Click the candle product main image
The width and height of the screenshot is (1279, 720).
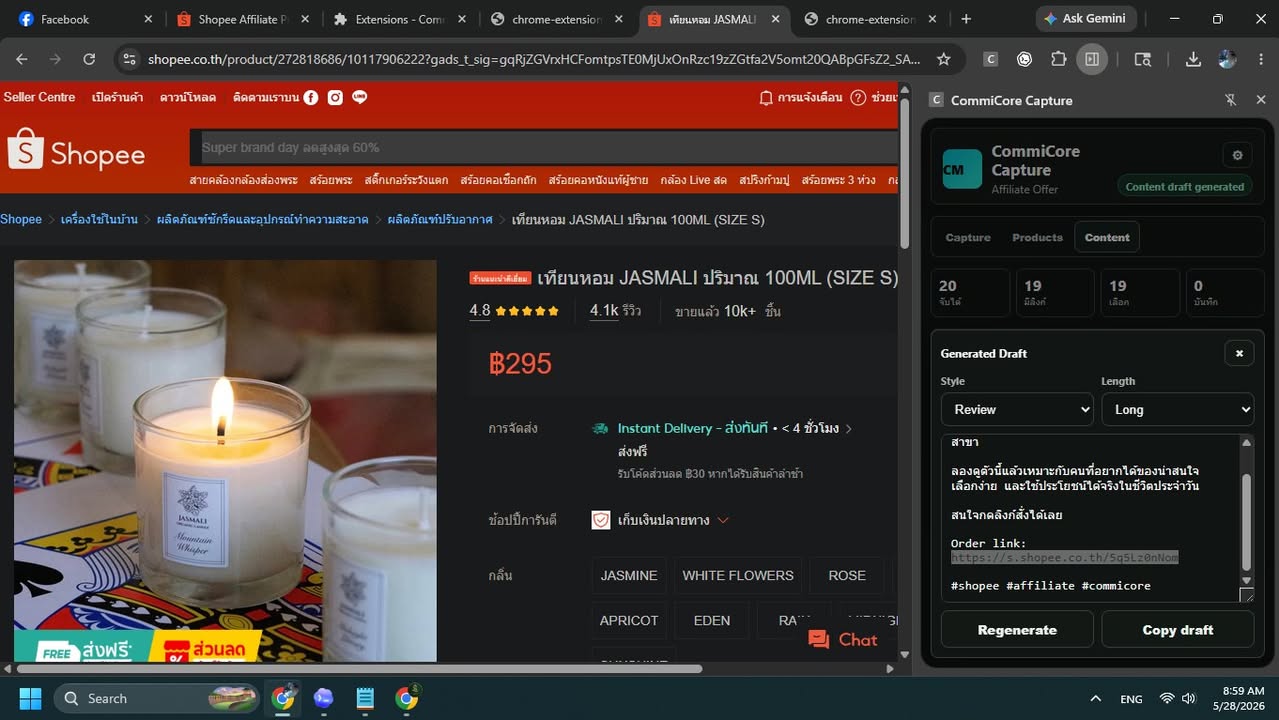pyautogui.click(x=225, y=460)
